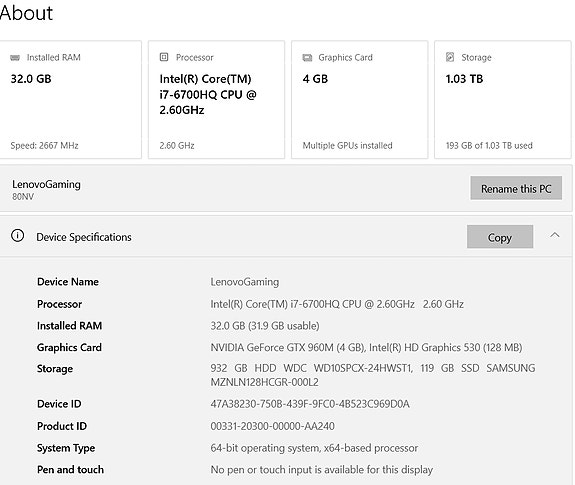The height and width of the screenshot is (485, 575).
Task: Click the Storage row drive details text
Action: [373, 375]
